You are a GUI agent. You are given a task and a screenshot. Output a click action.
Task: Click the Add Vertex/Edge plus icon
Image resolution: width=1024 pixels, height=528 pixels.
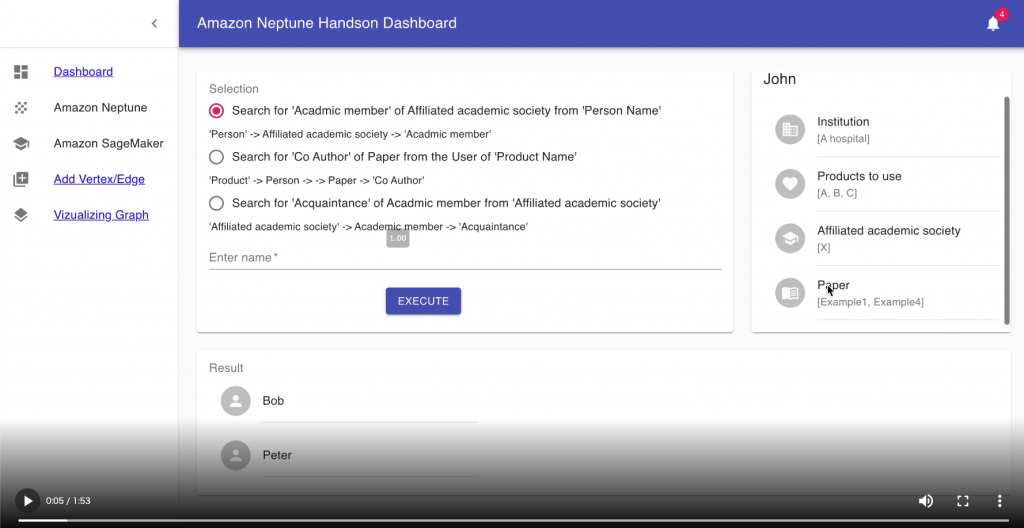[21, 179]
